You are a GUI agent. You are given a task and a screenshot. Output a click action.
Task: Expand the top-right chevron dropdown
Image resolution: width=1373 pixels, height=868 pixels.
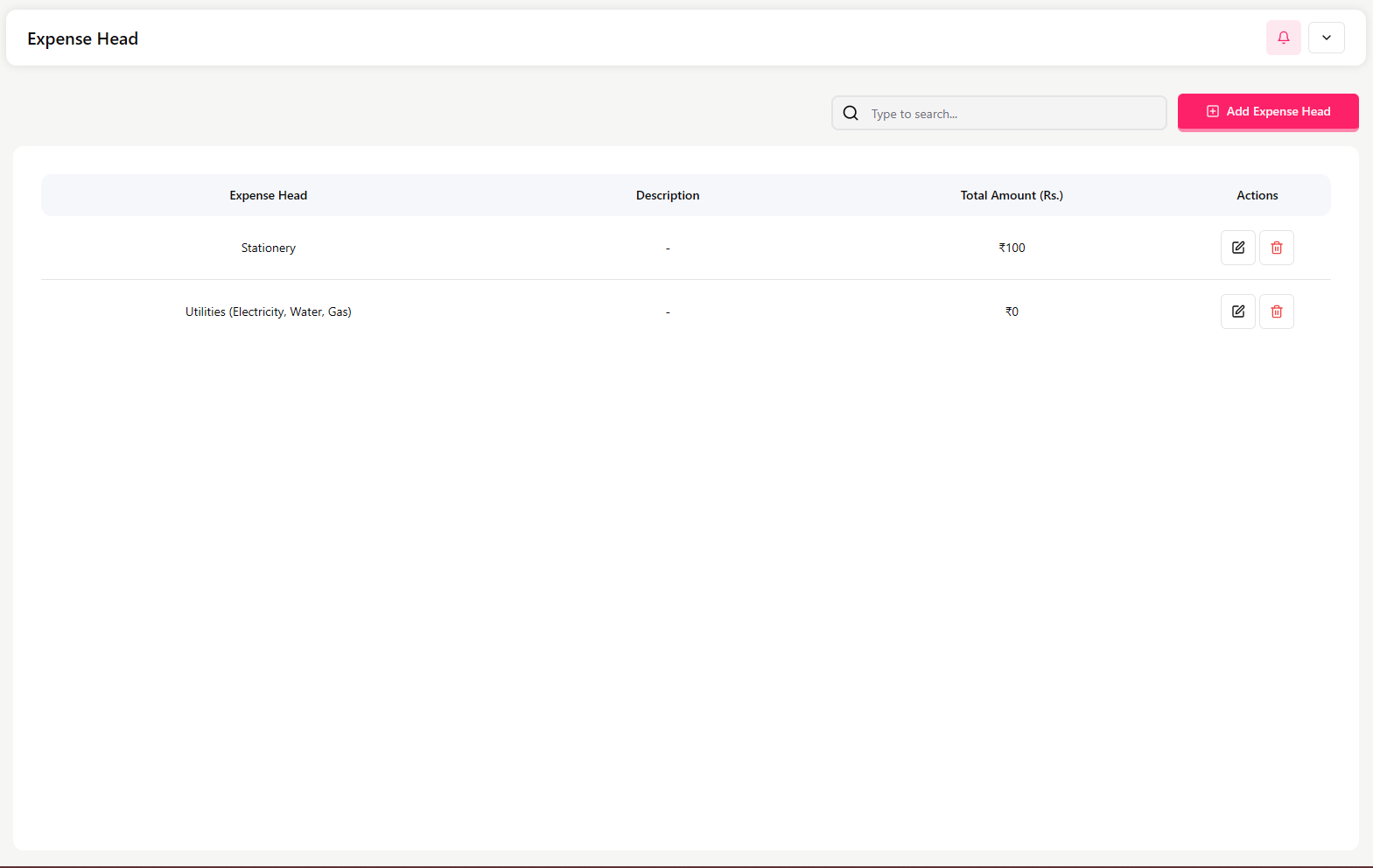(x=1326, y=38)
